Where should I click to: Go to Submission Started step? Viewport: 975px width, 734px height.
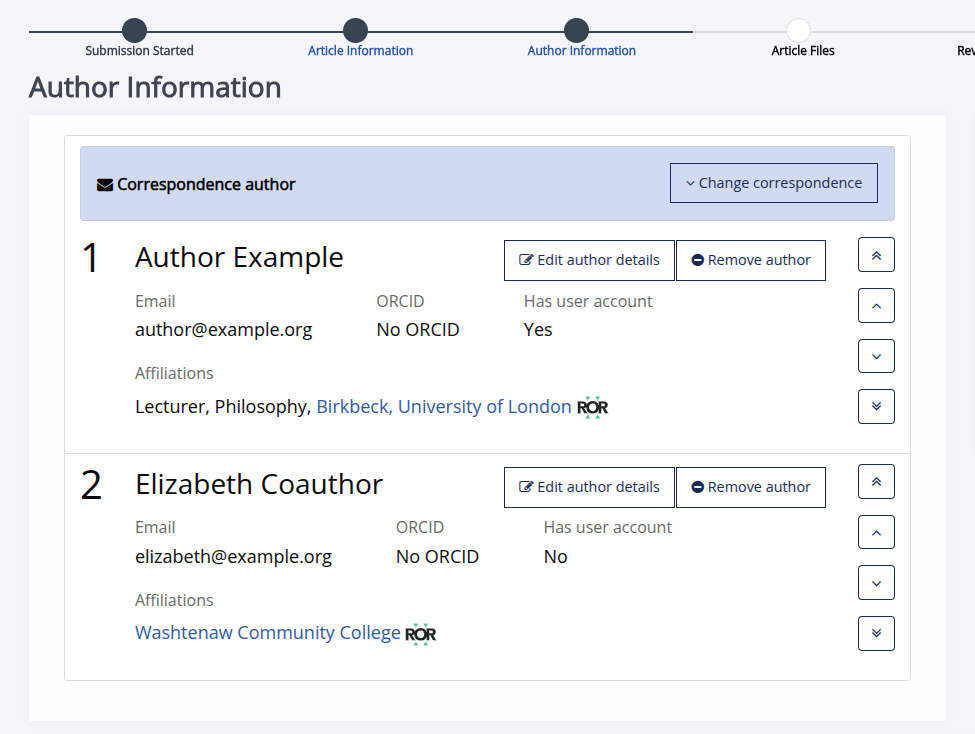135,31
